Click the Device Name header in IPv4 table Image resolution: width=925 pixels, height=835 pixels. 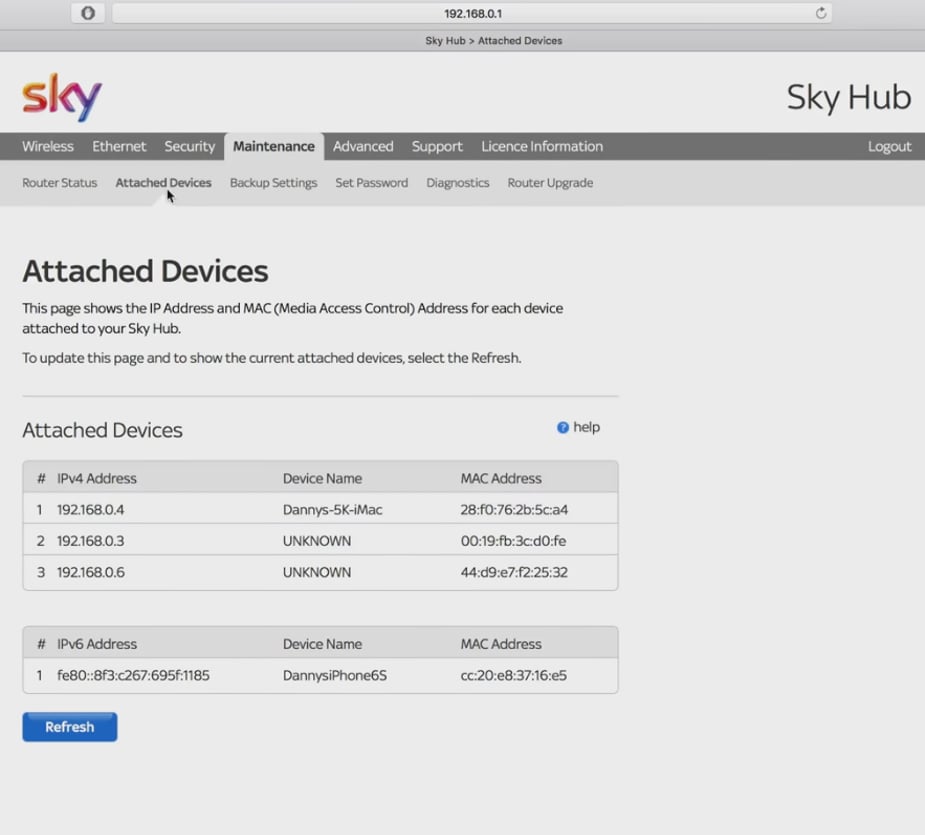[x=322, y=479]
